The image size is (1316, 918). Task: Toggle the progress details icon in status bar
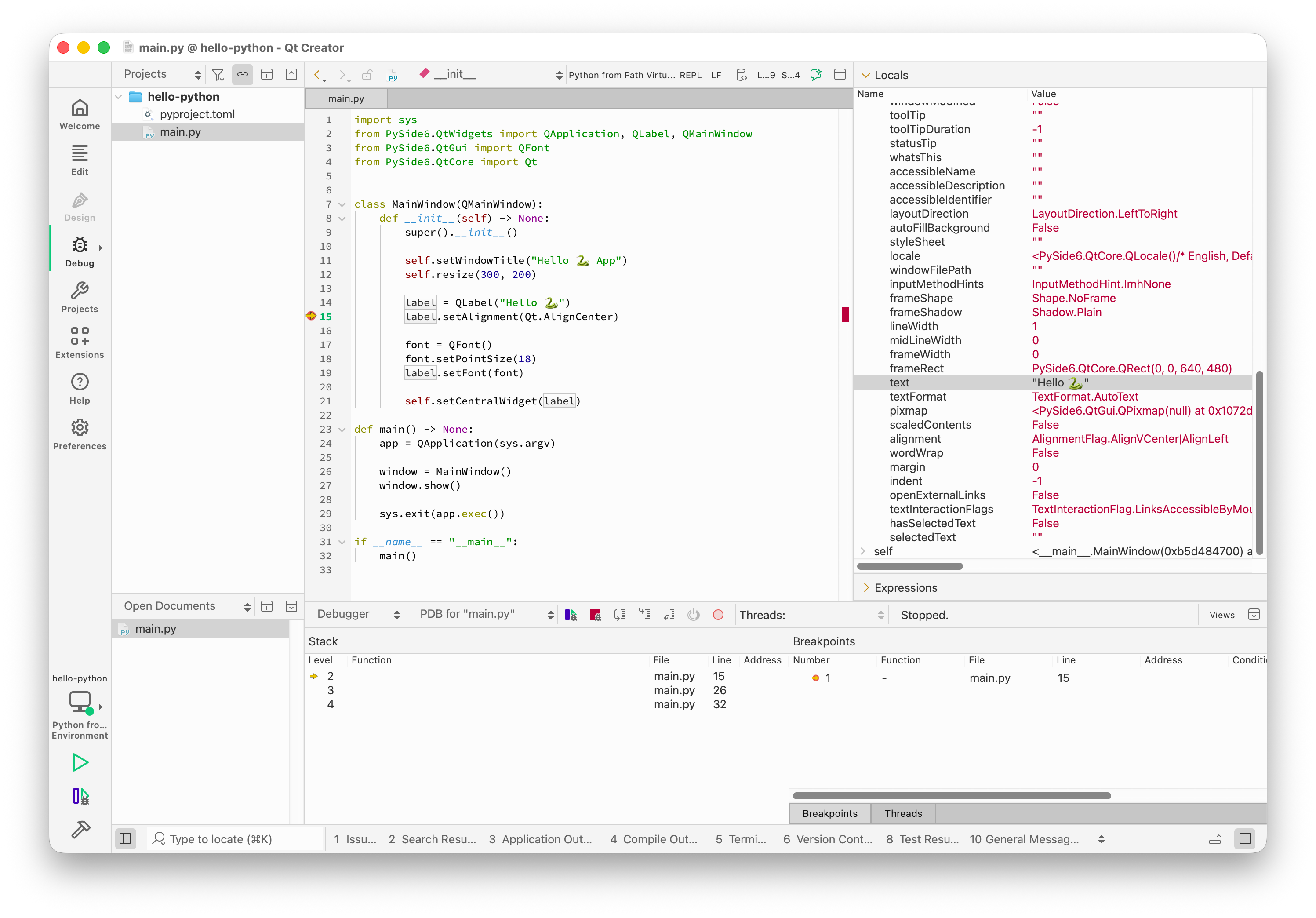[x=1214, y=840]
